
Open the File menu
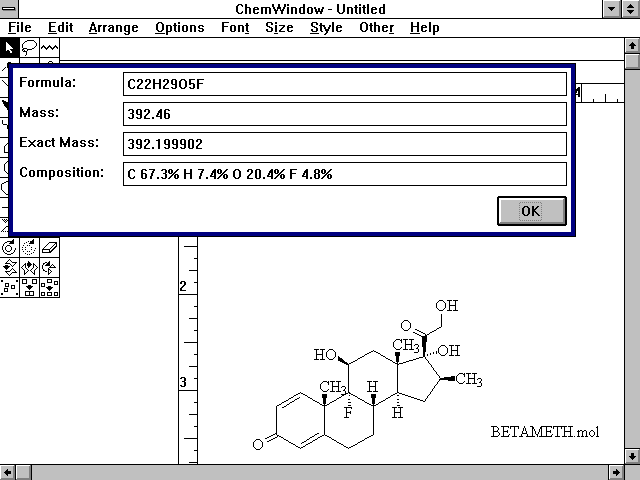click(20, 28)
